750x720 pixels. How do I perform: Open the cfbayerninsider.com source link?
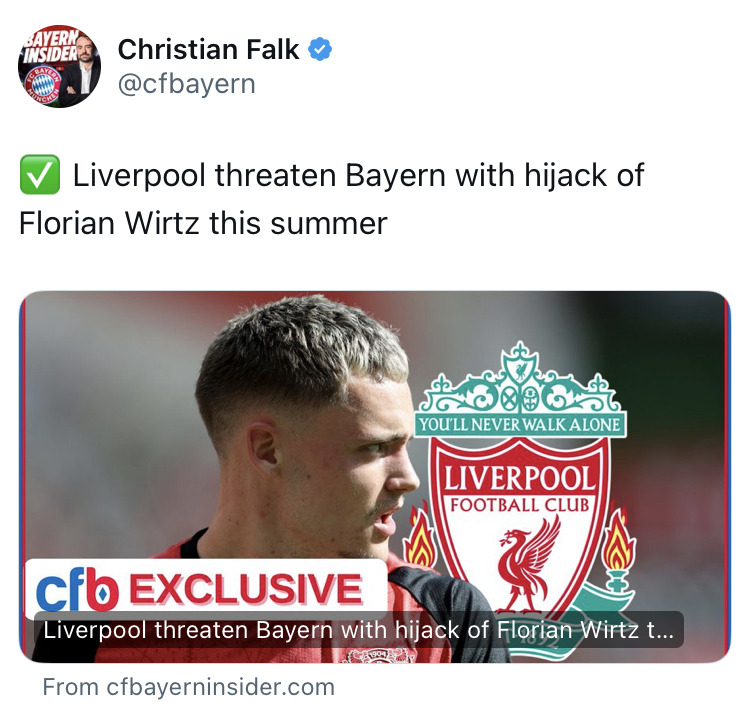click(188, 687)
